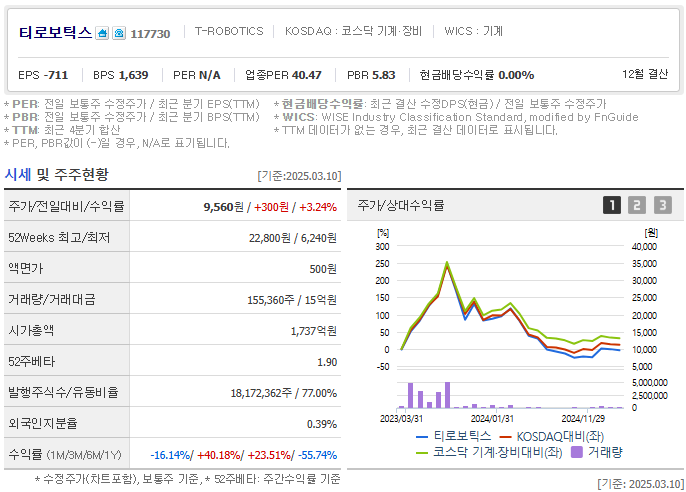686x492 pixels.
Task: Click the chart peak near 250%
Action: pyautogui.click(x=447, y=263)
